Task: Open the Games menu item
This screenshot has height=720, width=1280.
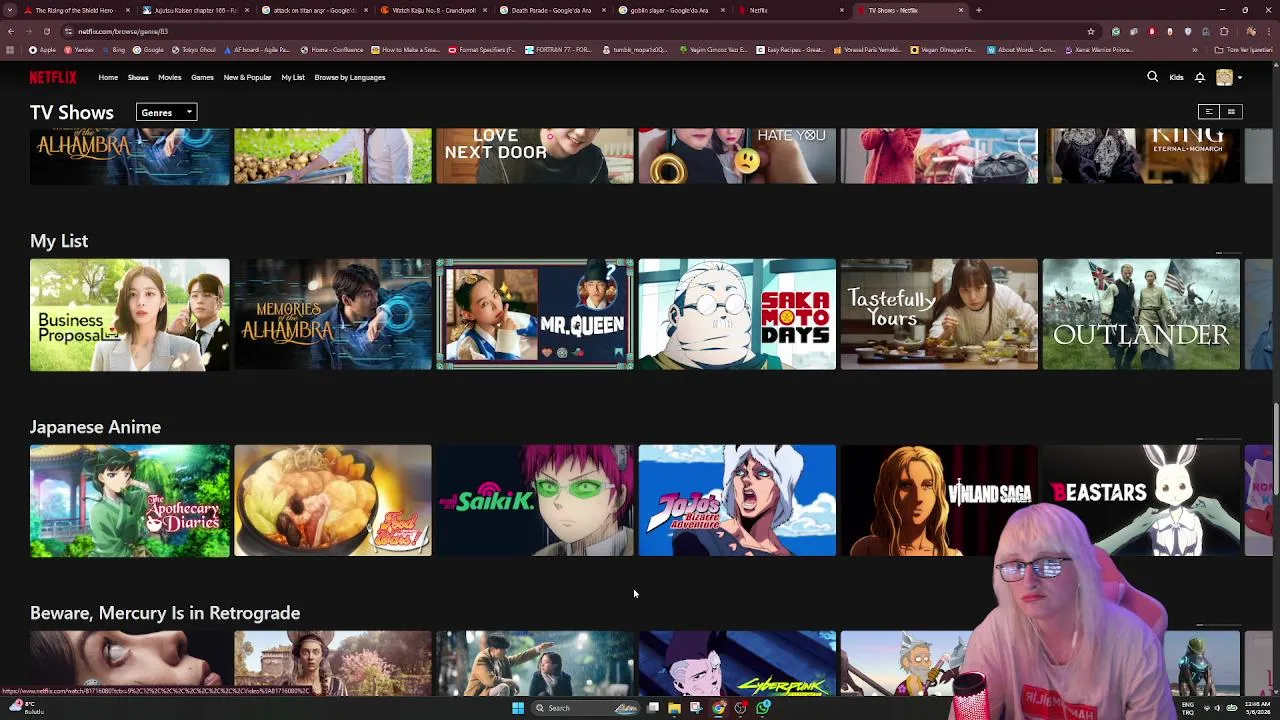Action: [x=202, y=77]
